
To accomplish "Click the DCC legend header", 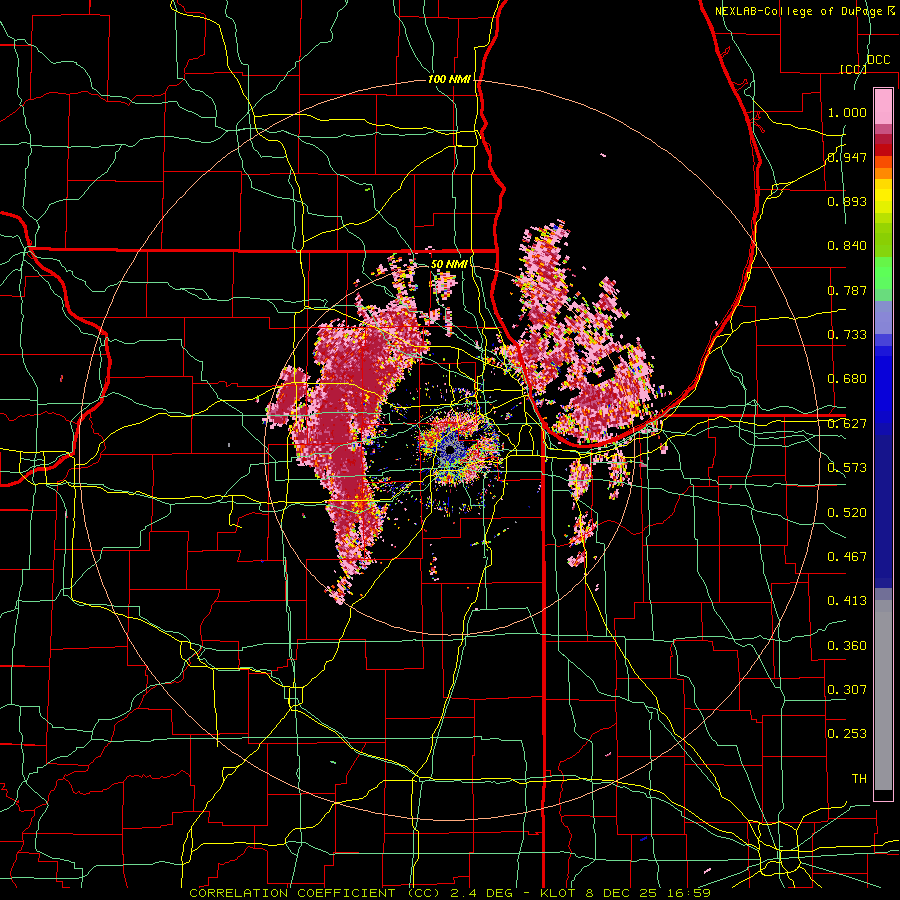I will coord(878,60).
